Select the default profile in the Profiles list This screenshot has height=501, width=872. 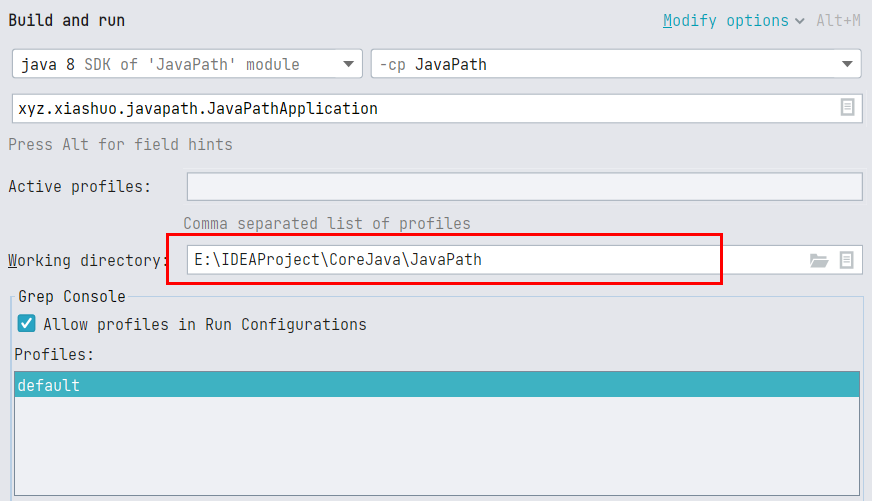click(437, 385)
